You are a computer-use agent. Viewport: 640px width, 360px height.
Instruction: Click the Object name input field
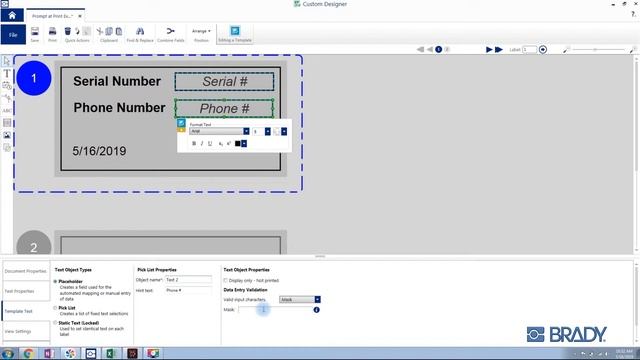(188, 280)
